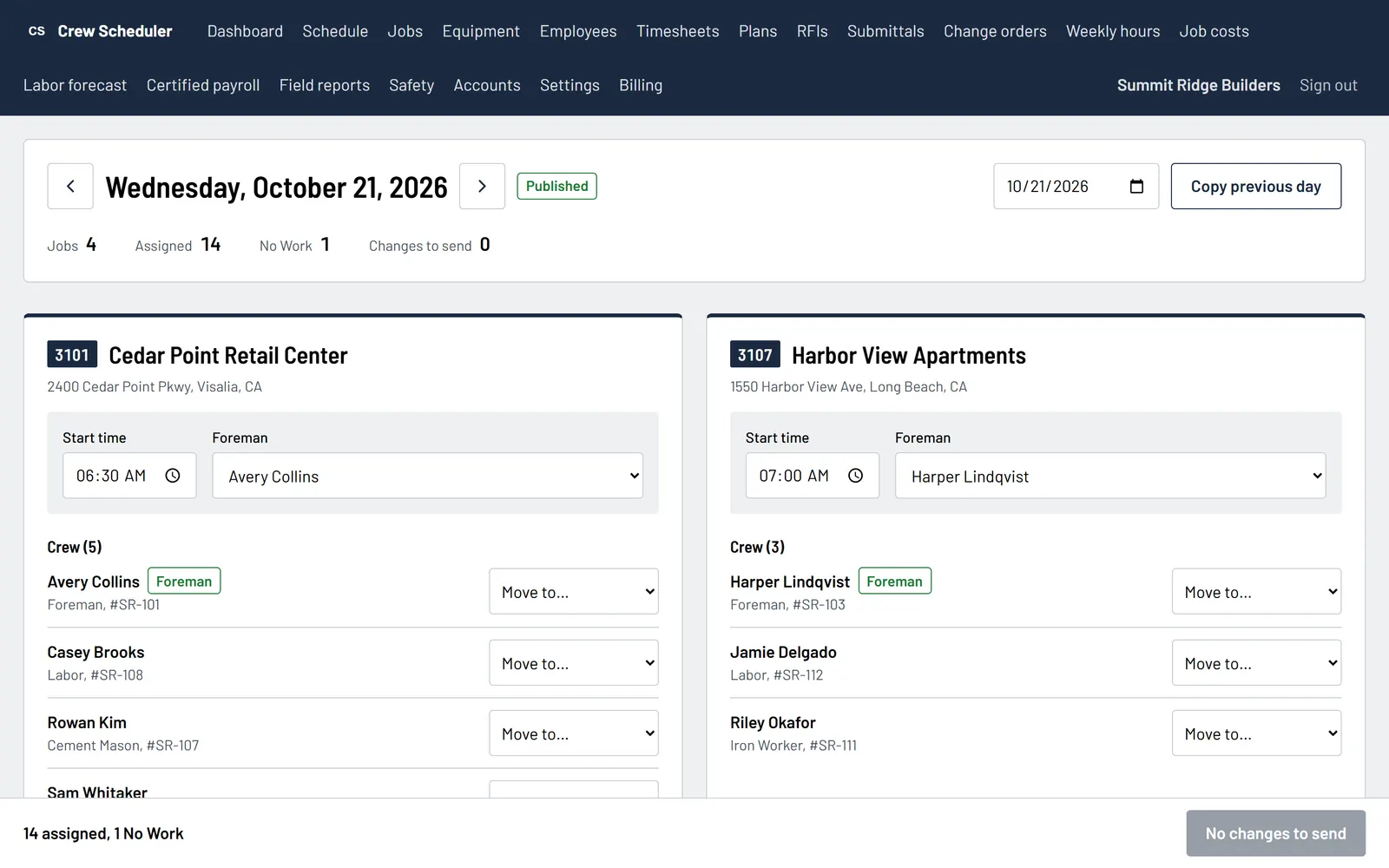
Task: Go to Field reports
Action: (x=325, y=85)
